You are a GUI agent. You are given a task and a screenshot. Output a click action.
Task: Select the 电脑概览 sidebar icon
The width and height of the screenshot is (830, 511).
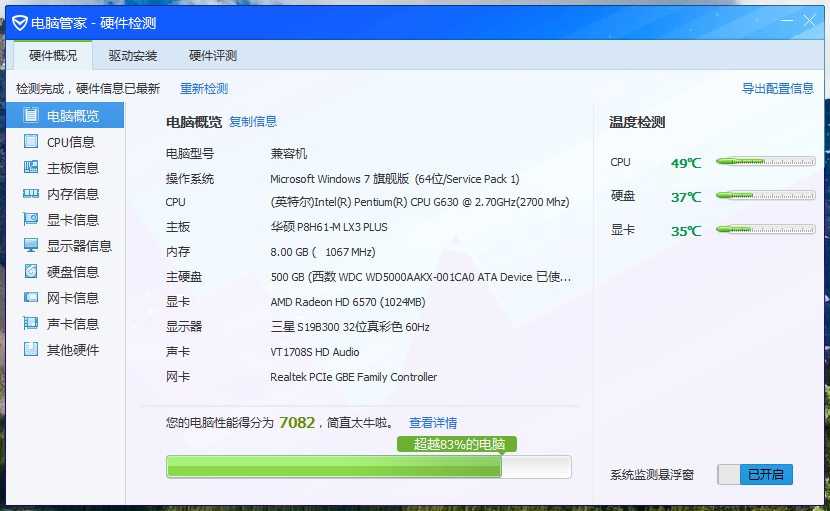click(31, 115)
